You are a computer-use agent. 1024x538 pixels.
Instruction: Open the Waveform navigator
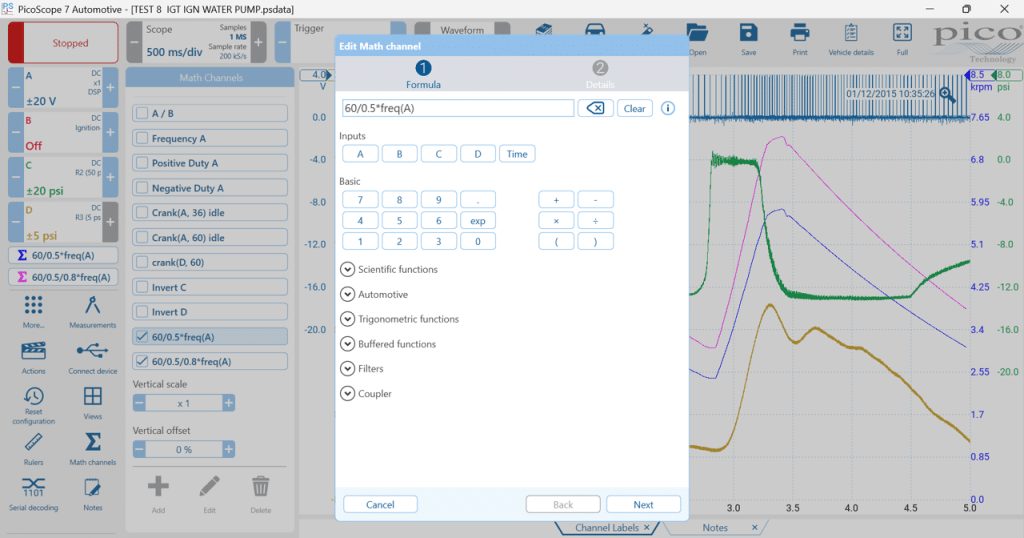click(x=462, y=30)
